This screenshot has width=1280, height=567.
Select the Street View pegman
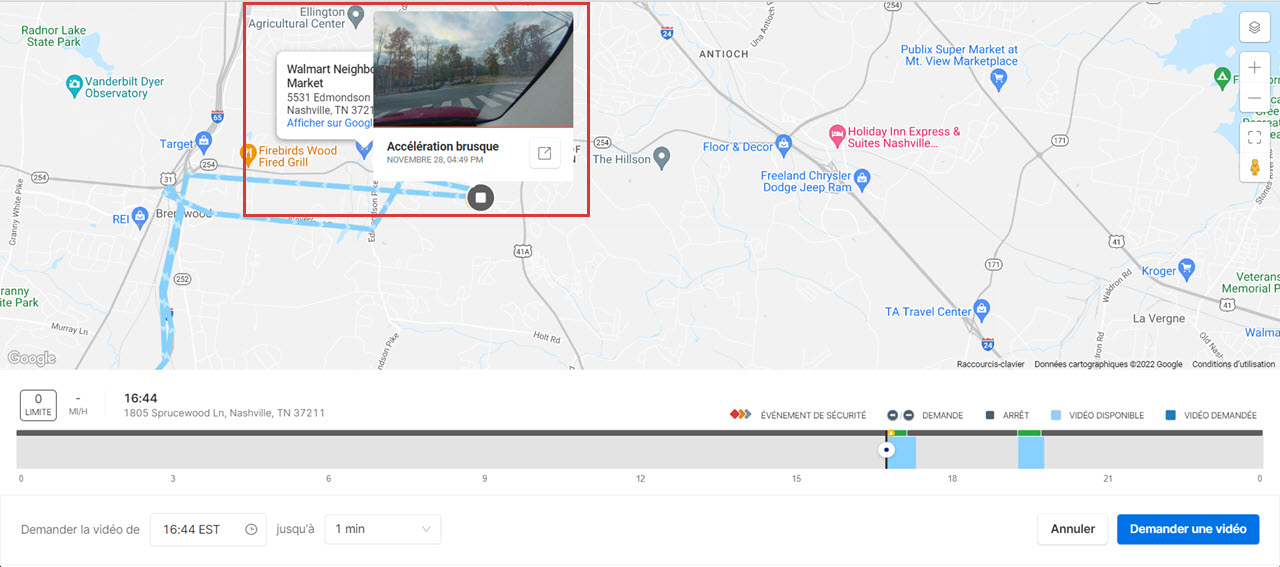(1255, 168)
